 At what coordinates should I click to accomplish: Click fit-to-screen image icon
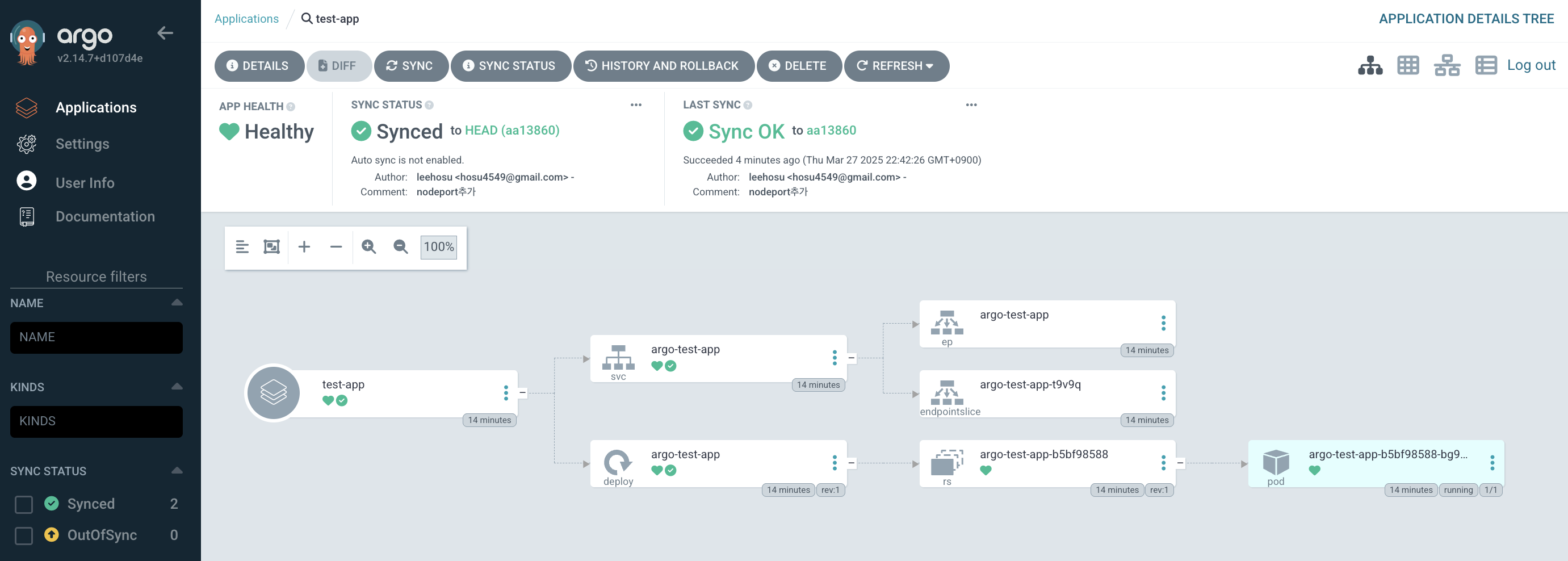point(271,246)
